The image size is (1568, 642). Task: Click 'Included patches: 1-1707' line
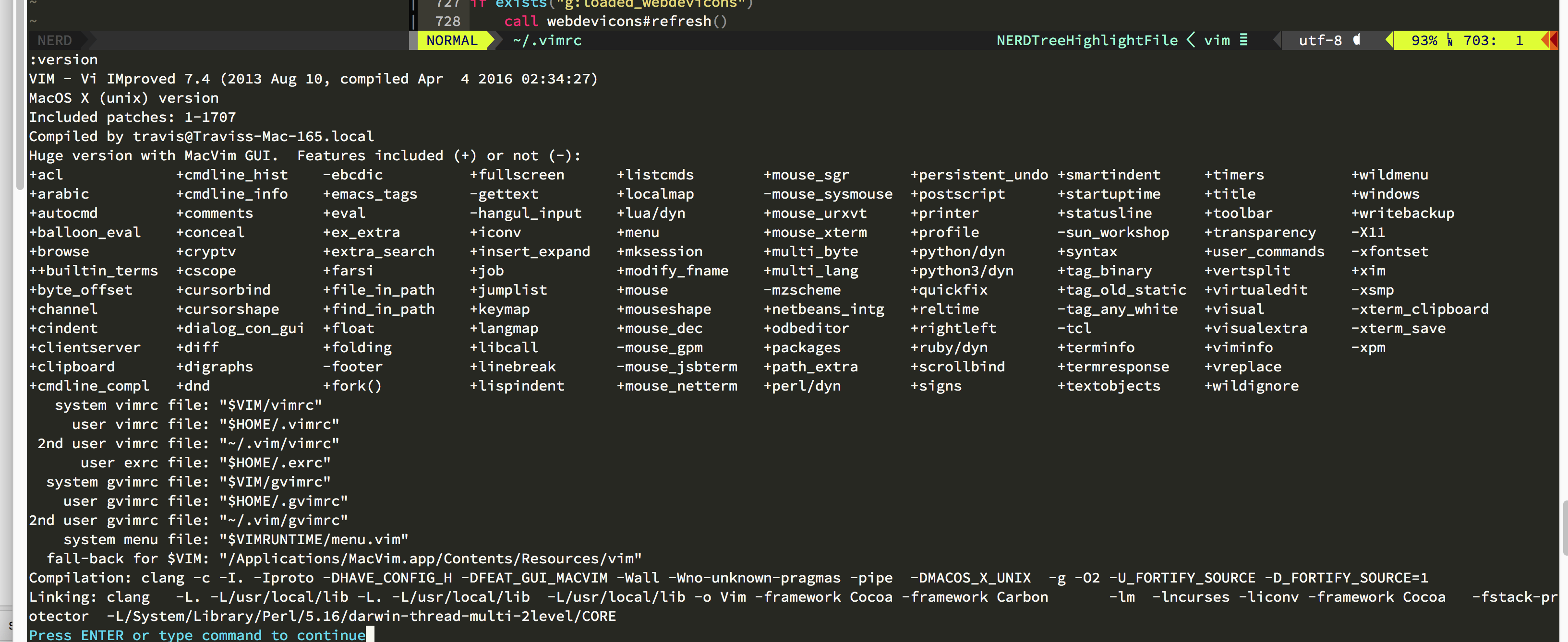pos(132,118)
